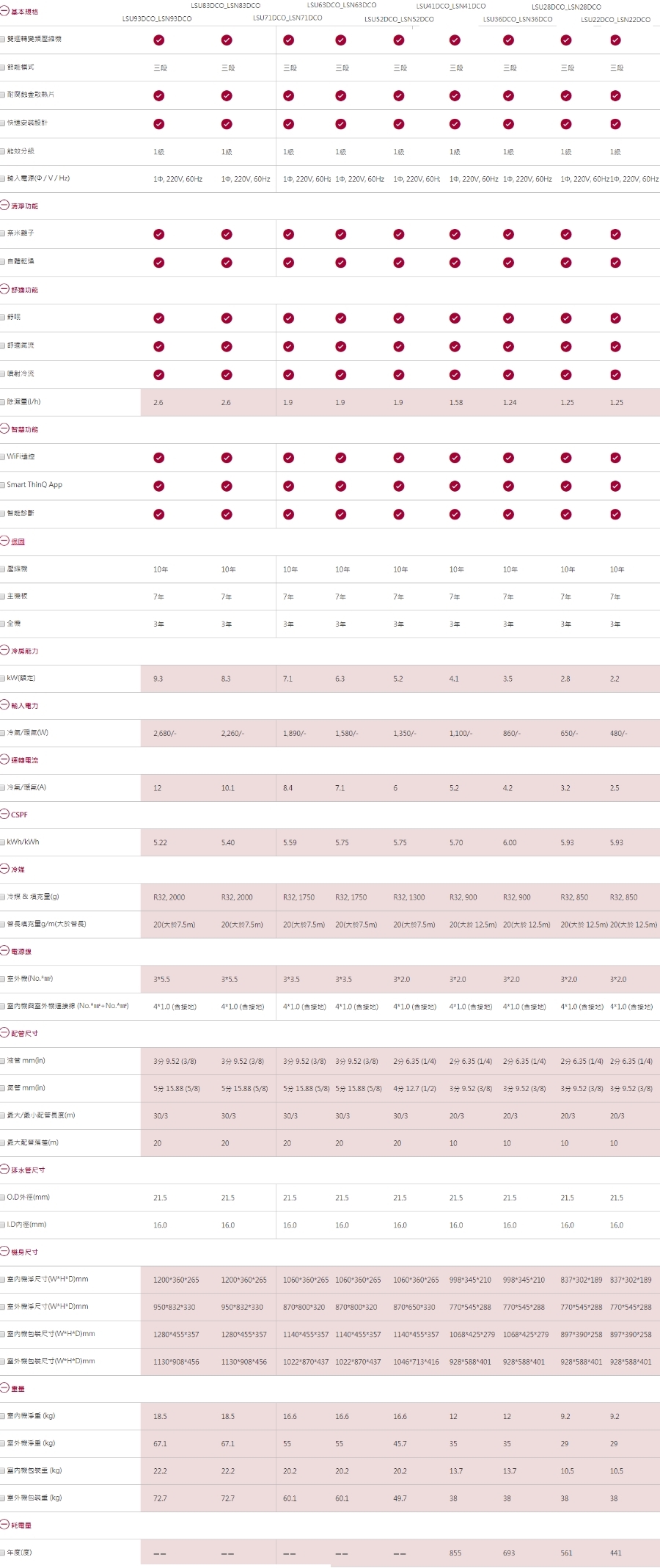The width and height of the screenshot is (660, 1568).
Task: Click minus icon beside 冷媒
Action: pos(4,869)
